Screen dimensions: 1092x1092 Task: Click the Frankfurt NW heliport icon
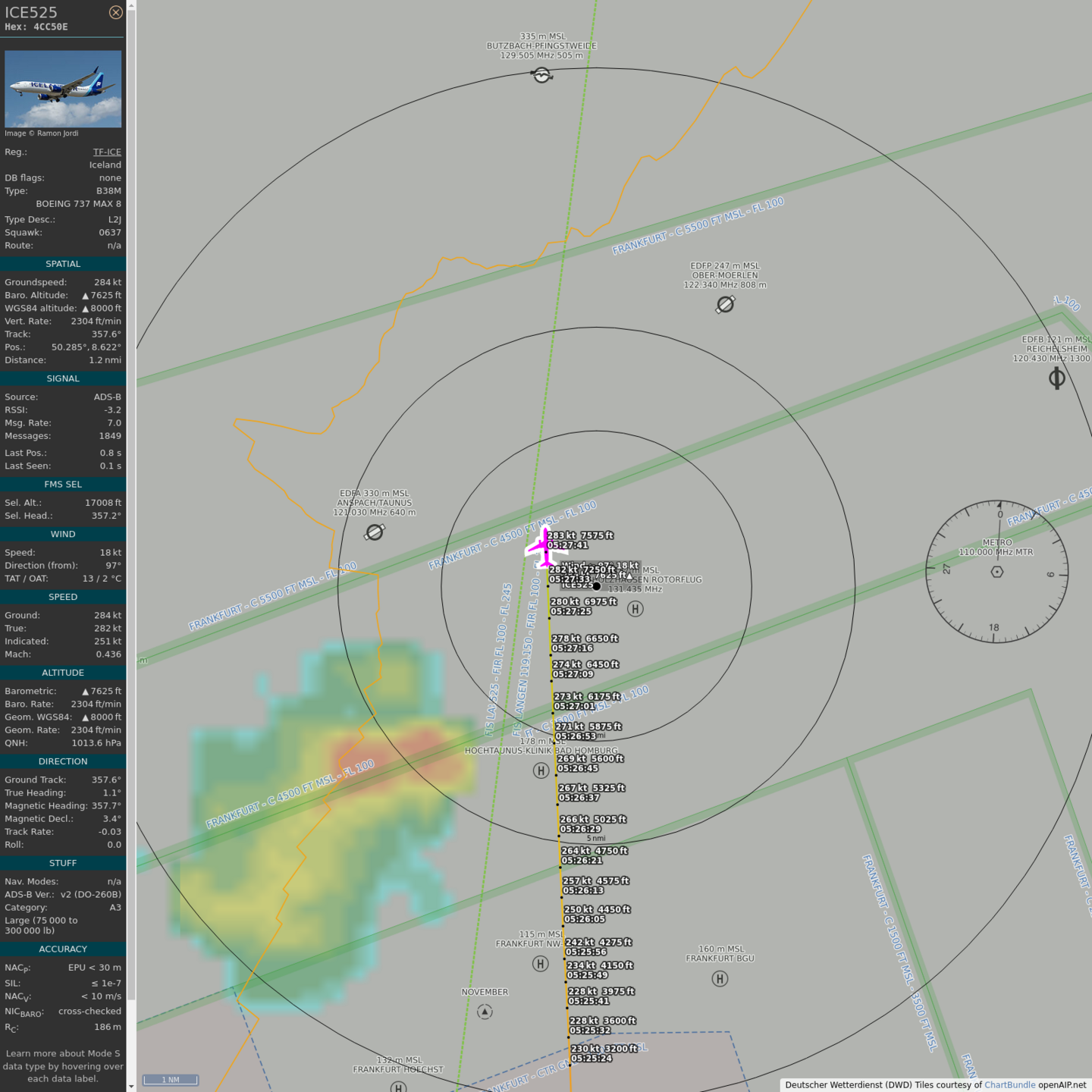coord(540,963)
